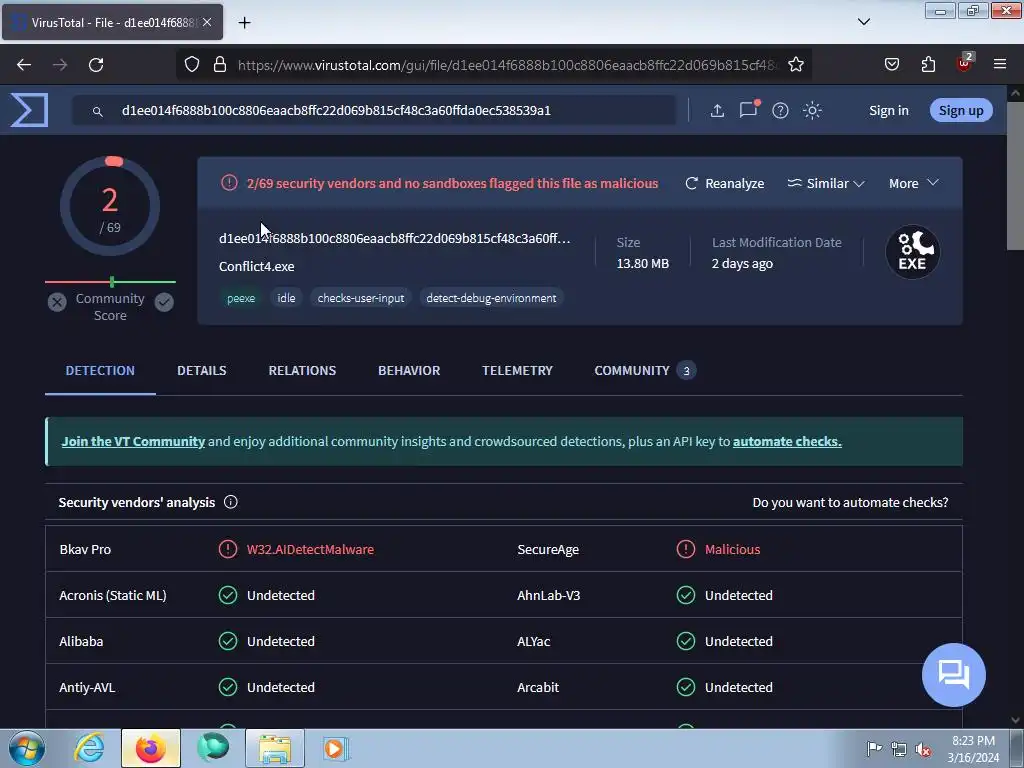Bookmark the page with the star icon

795,65
